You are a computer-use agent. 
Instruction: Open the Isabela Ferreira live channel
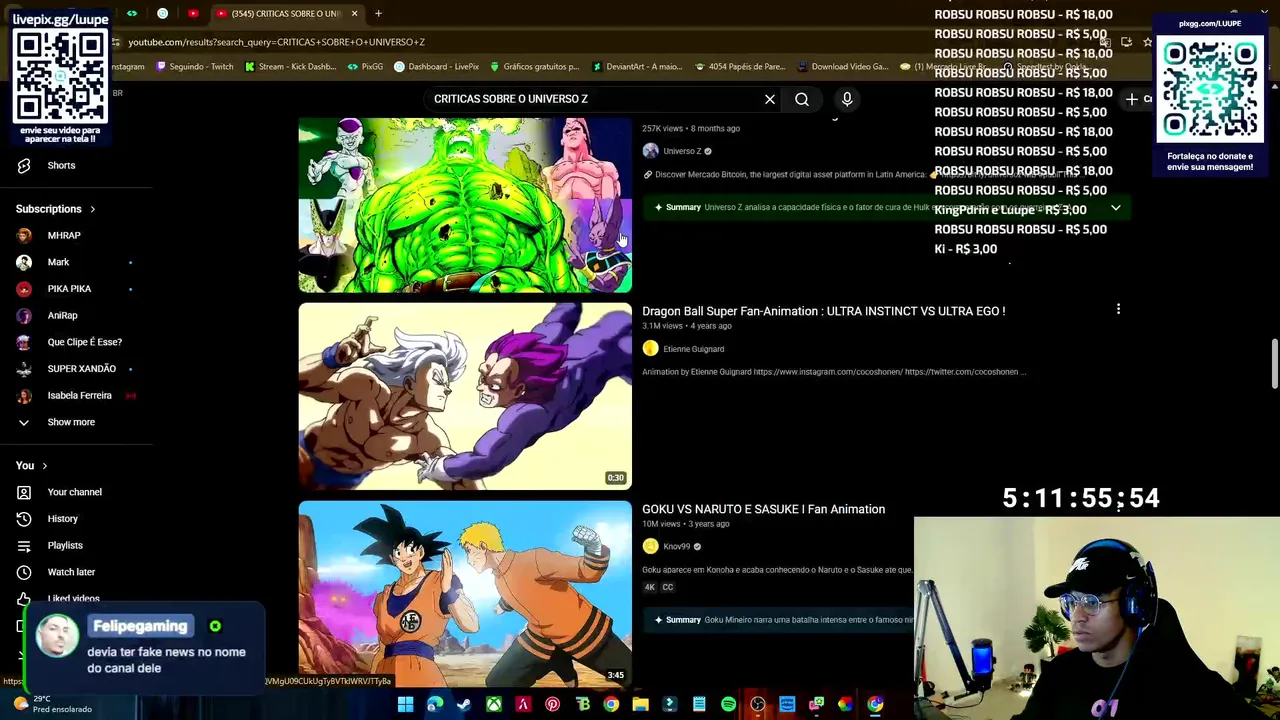pos(79,395)
